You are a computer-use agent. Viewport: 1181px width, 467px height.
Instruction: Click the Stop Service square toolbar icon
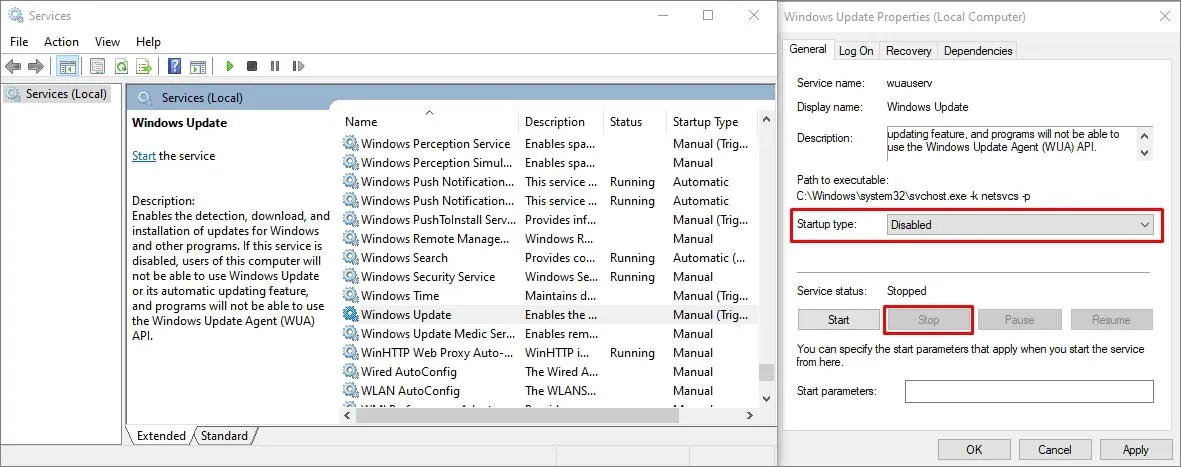[x=252, y=66]
